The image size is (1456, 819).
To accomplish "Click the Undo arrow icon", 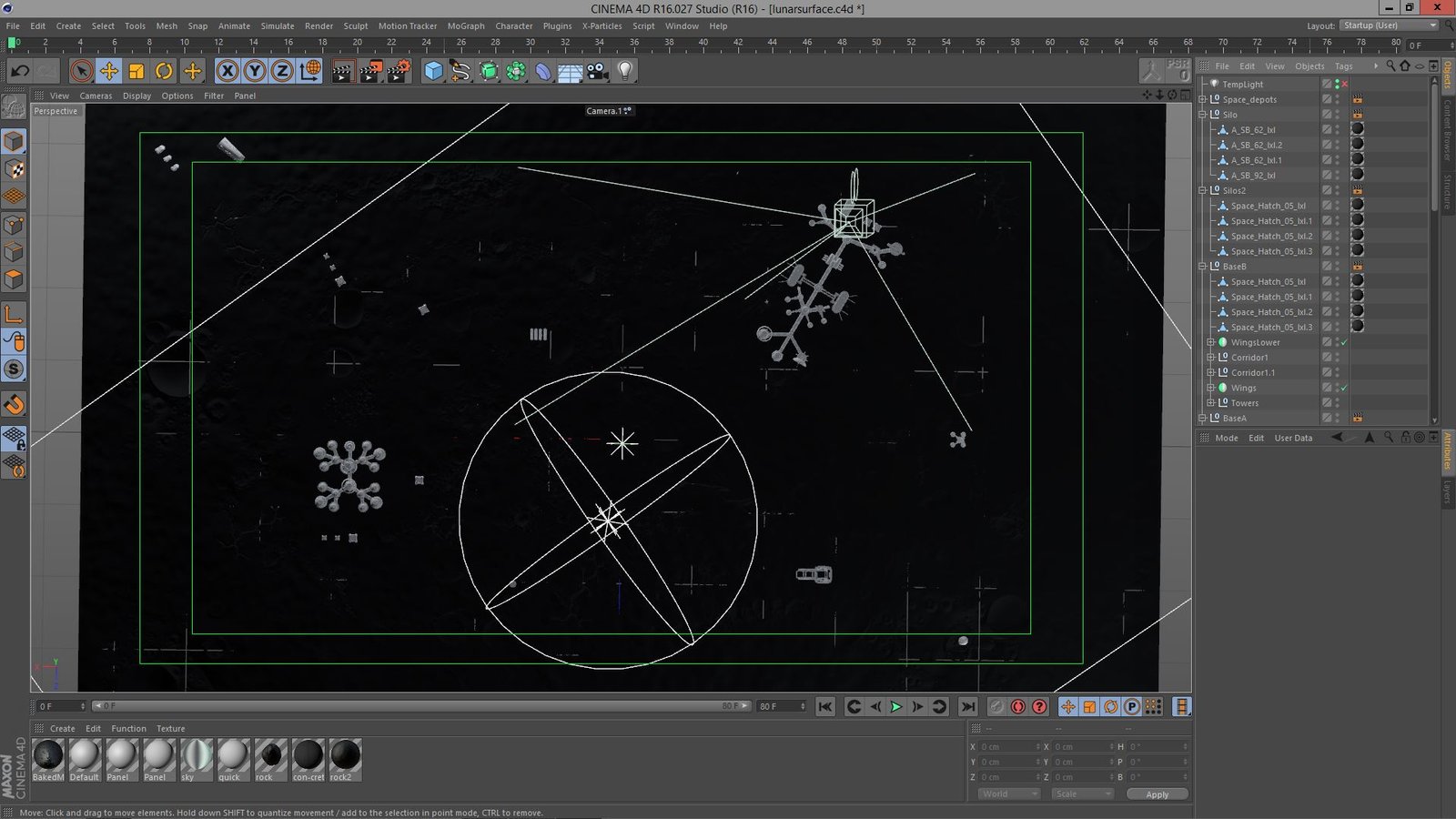I will tap(20, 71).
